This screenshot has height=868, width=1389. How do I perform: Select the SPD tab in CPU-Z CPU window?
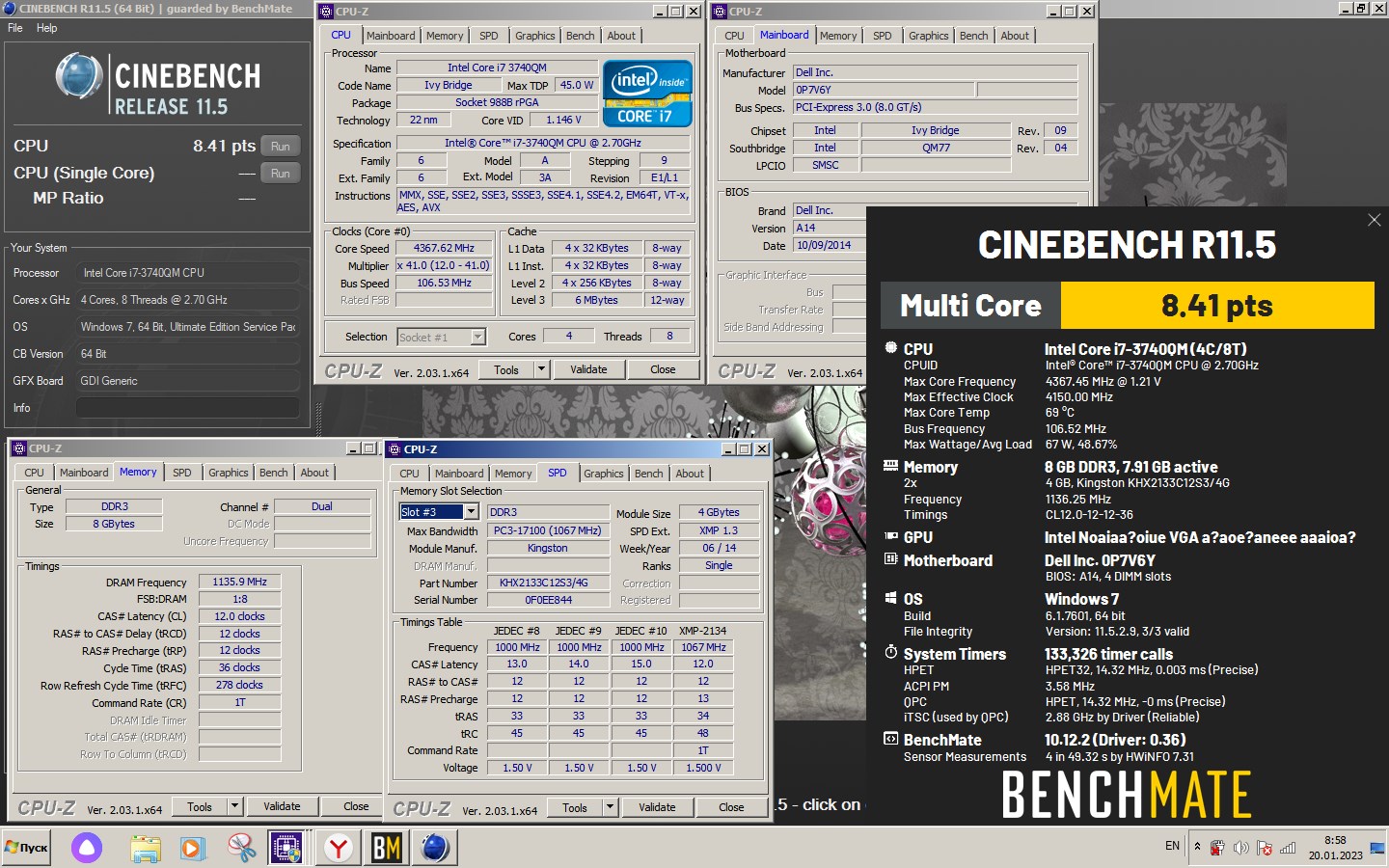pyautogui.click(x=489, y=36)
